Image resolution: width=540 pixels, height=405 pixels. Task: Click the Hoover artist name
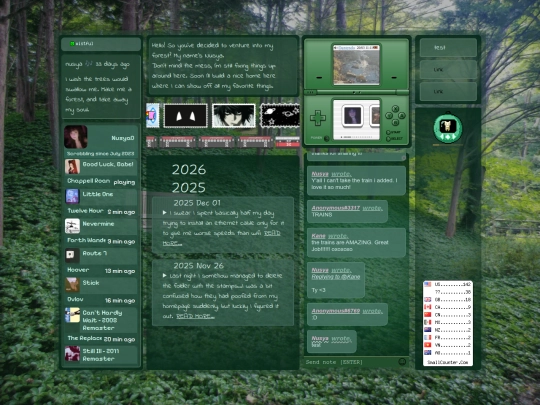coord(78,270)
